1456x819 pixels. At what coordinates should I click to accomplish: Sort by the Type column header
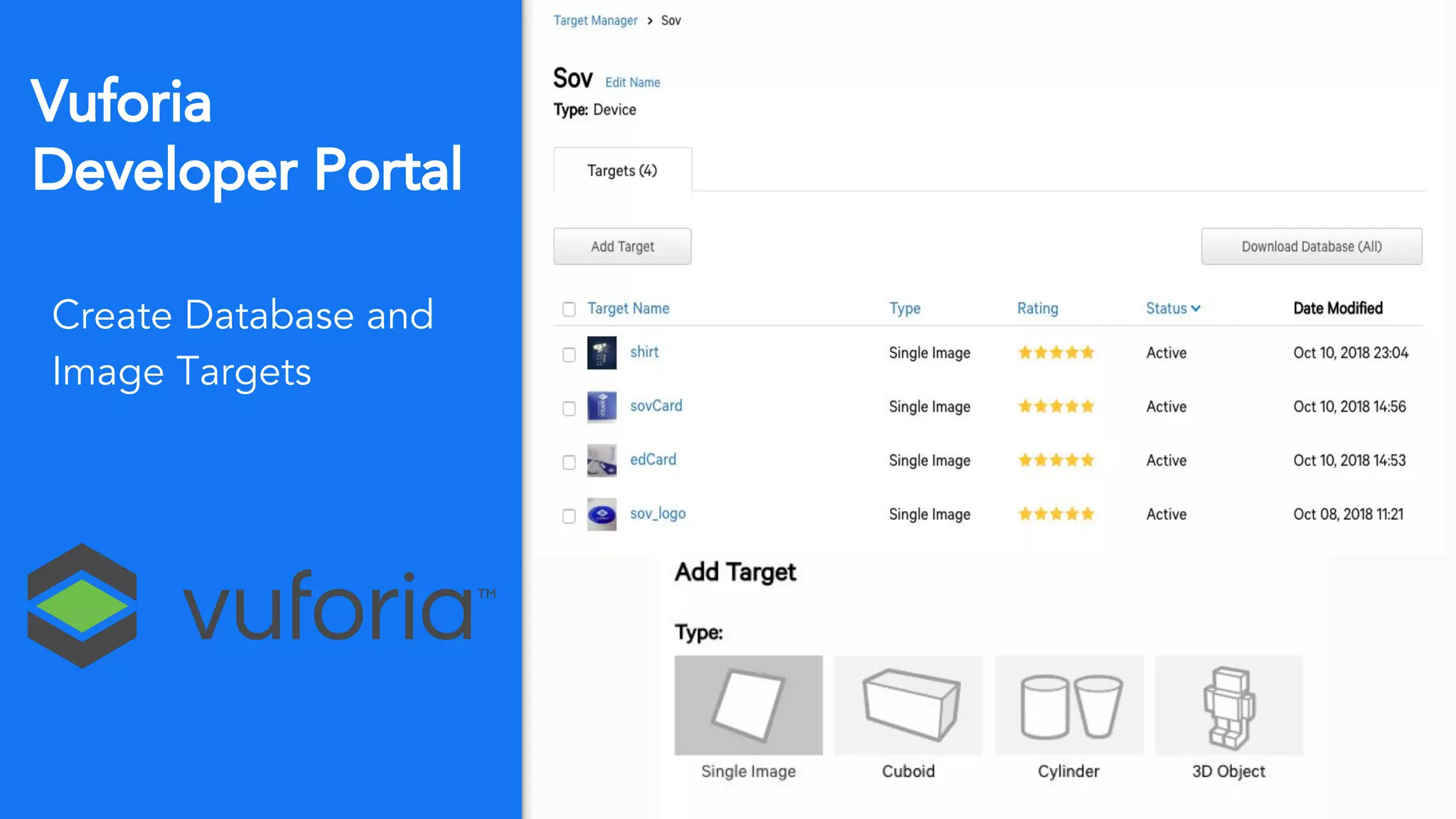pyautogui.click(x=905, y=309)
